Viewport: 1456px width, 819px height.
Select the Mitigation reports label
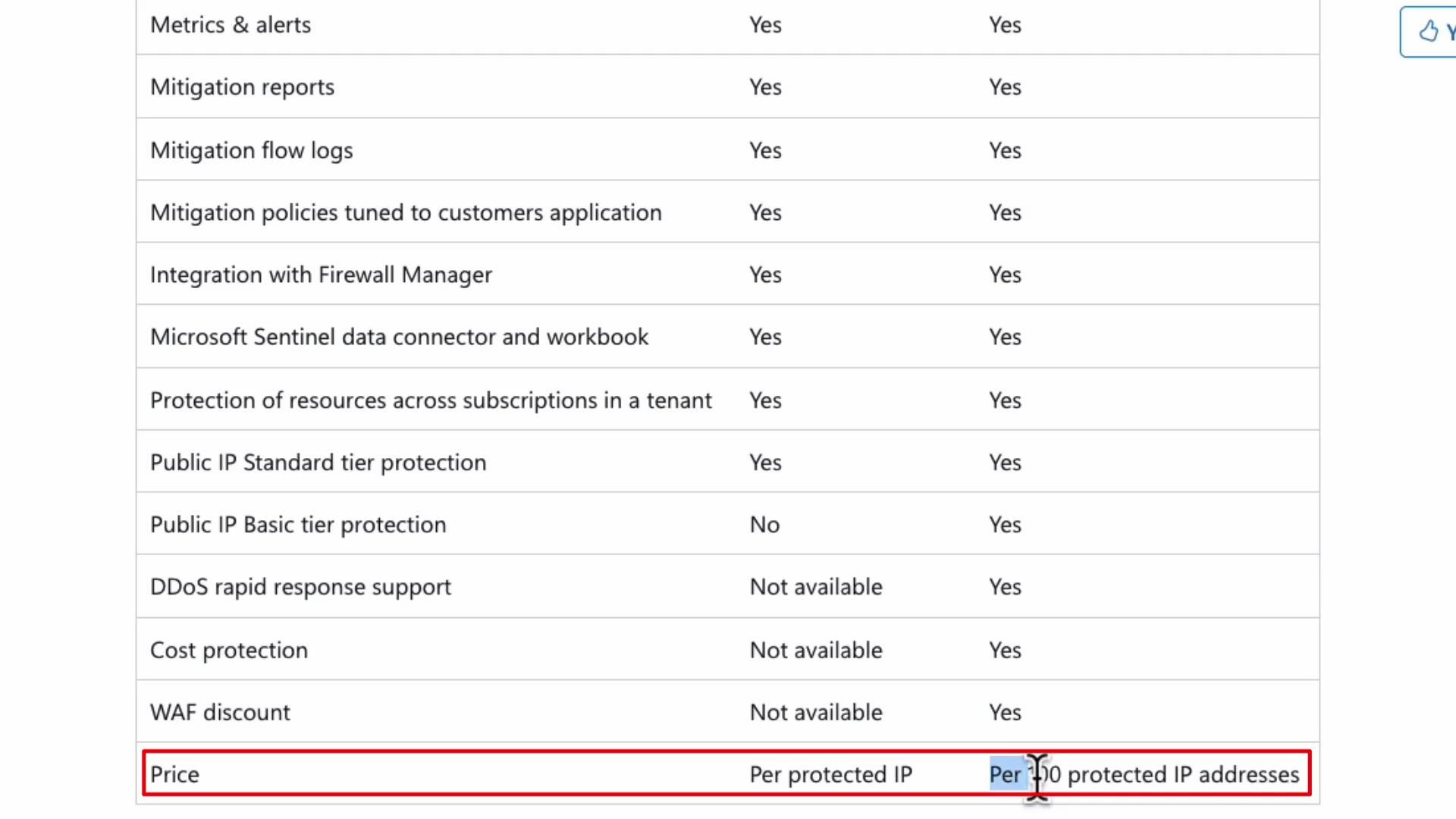(x=242, y=86)
